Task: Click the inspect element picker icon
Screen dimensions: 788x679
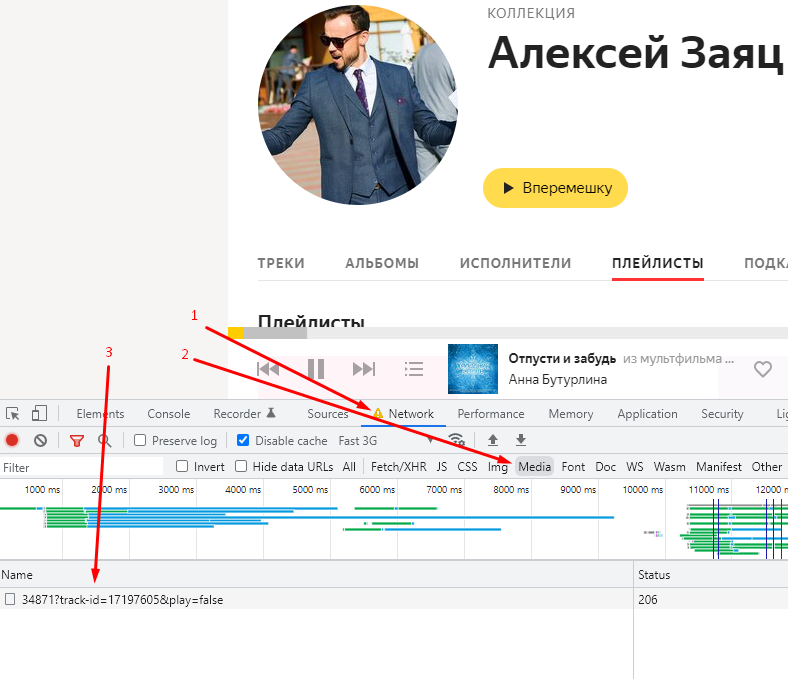Action: tap(13, 414)
